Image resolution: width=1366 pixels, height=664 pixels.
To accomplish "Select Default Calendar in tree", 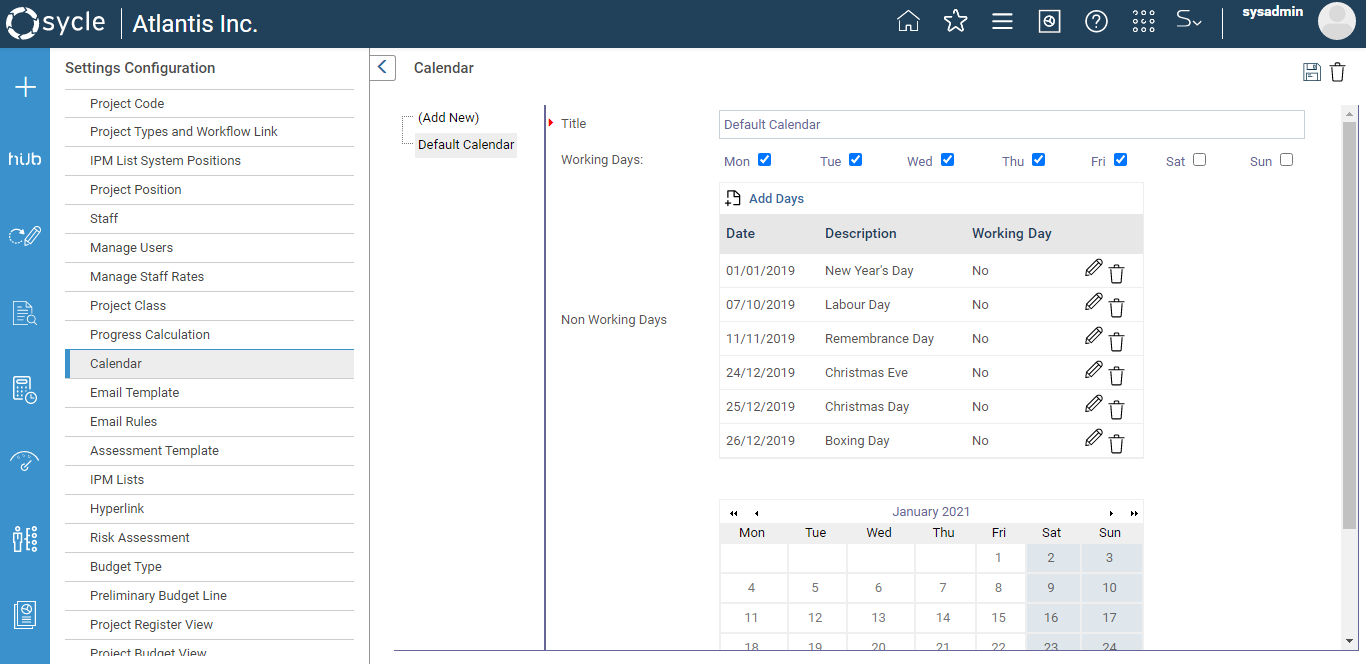I will (466, 144).
